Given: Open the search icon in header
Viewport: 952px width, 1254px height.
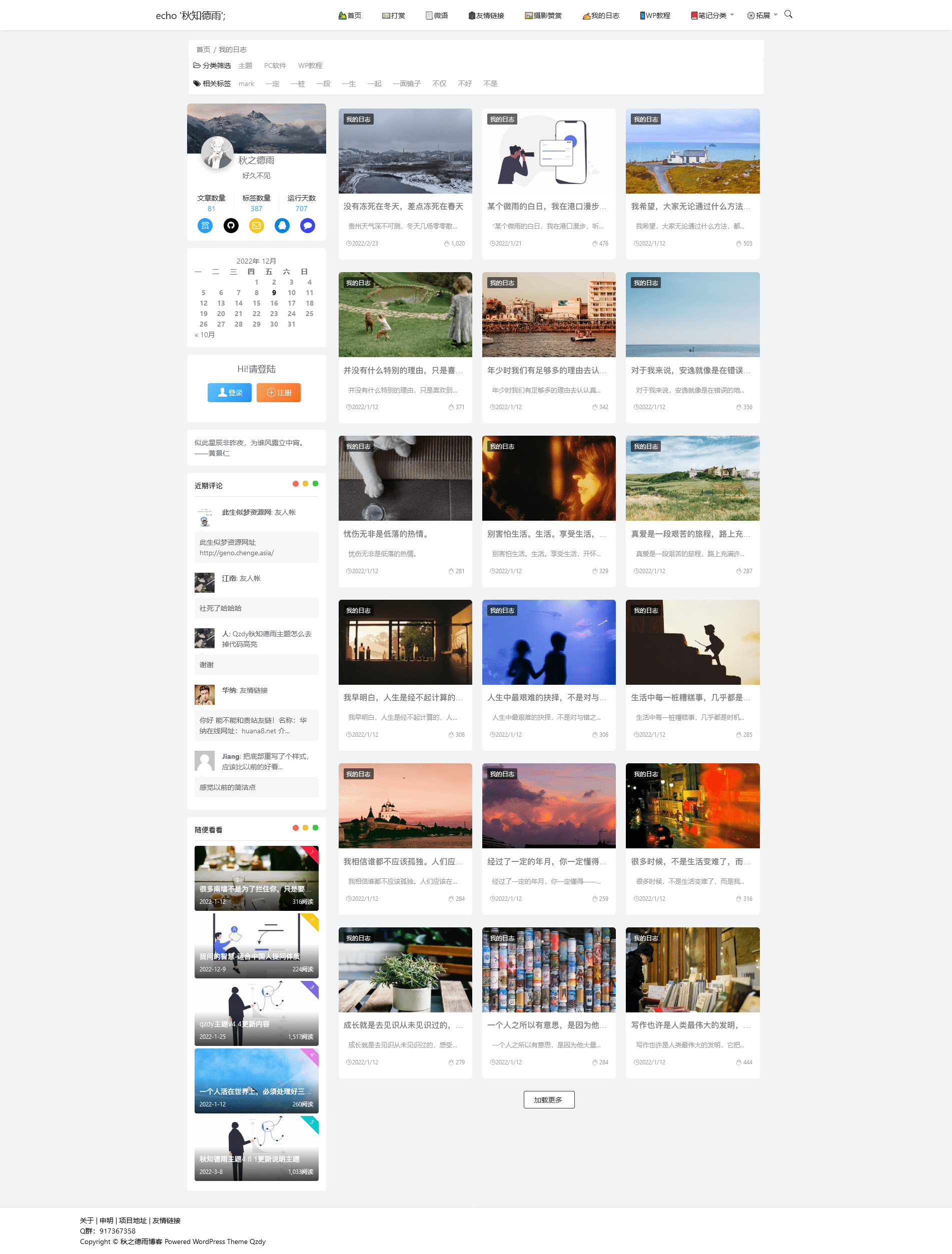Looking at the screenshot, I should click(x=787, y=15).
